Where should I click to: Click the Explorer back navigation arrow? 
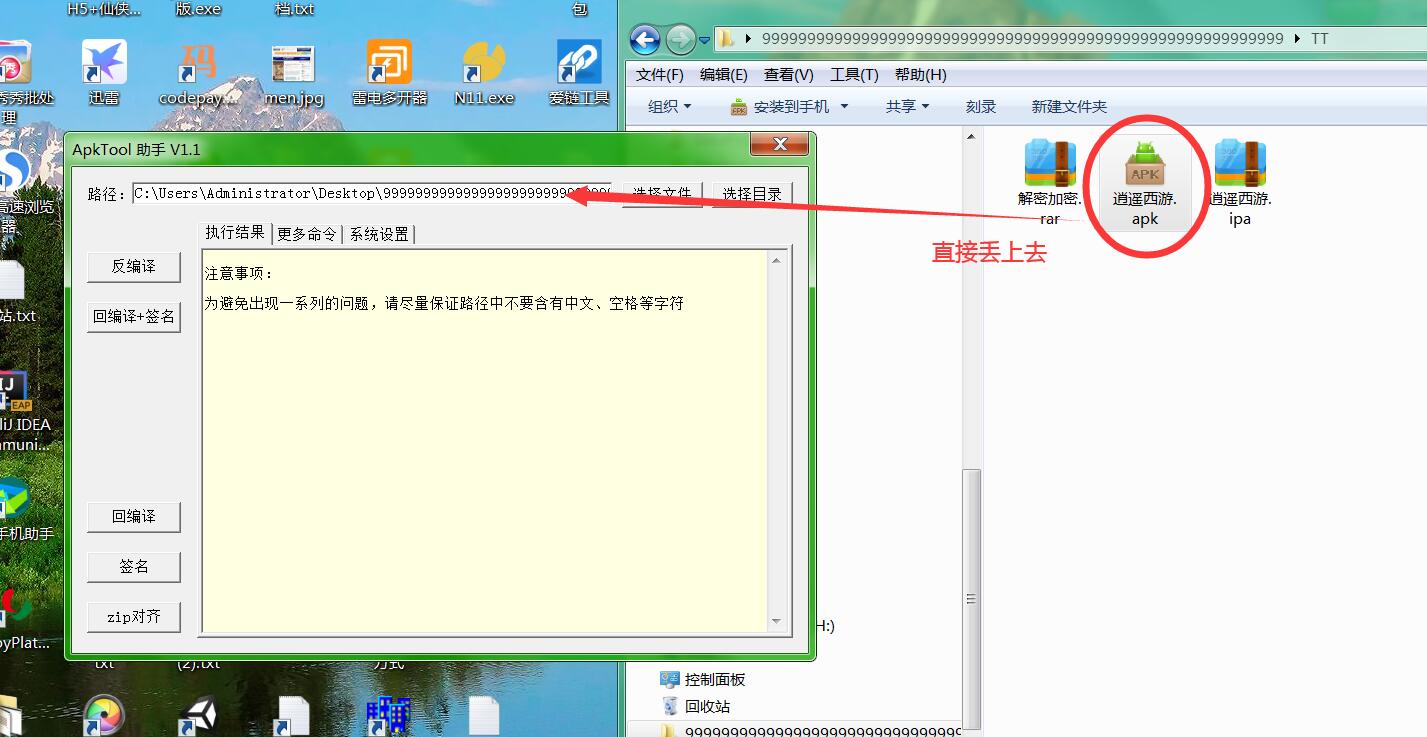pos(645,40)
